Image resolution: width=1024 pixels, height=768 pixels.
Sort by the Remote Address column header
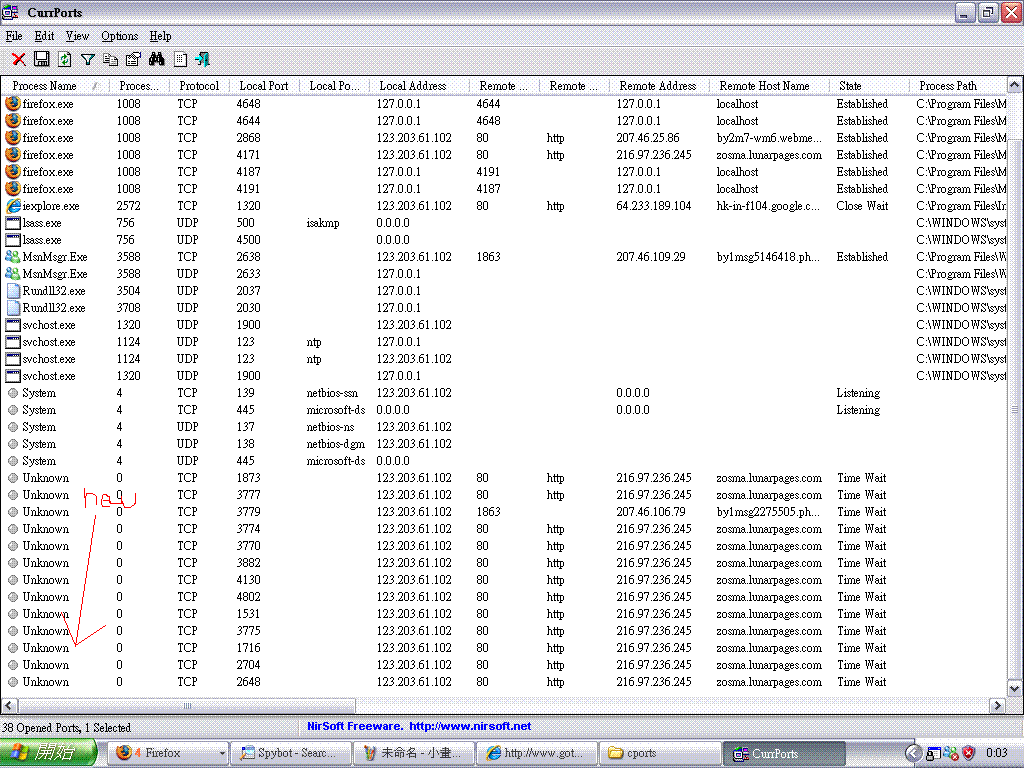pos(658,86)
